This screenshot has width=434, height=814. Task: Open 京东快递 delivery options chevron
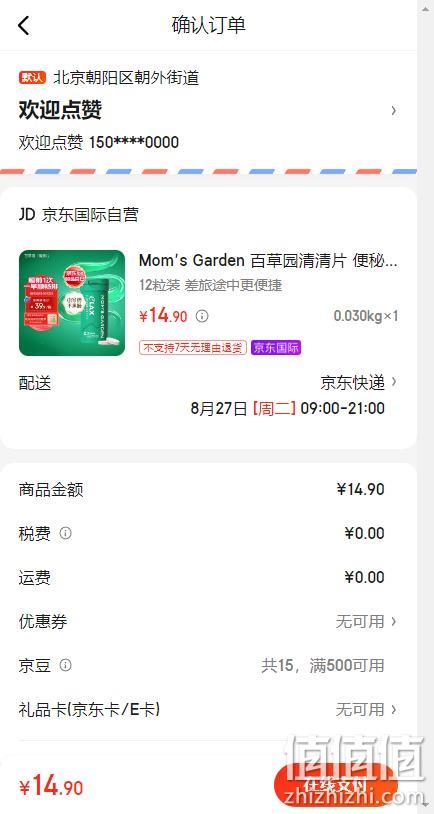394,382
